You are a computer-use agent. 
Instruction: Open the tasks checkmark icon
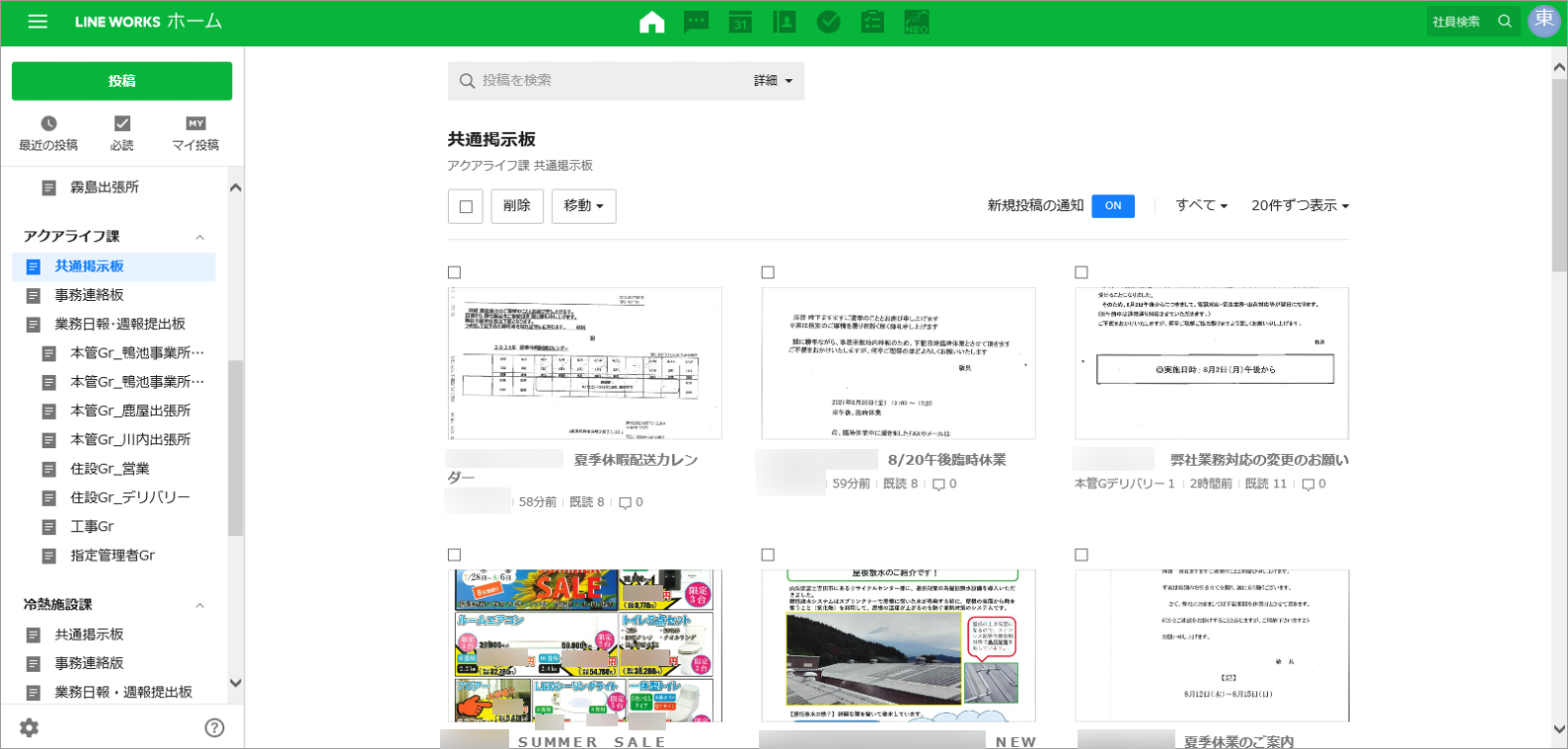coord(829,22)
